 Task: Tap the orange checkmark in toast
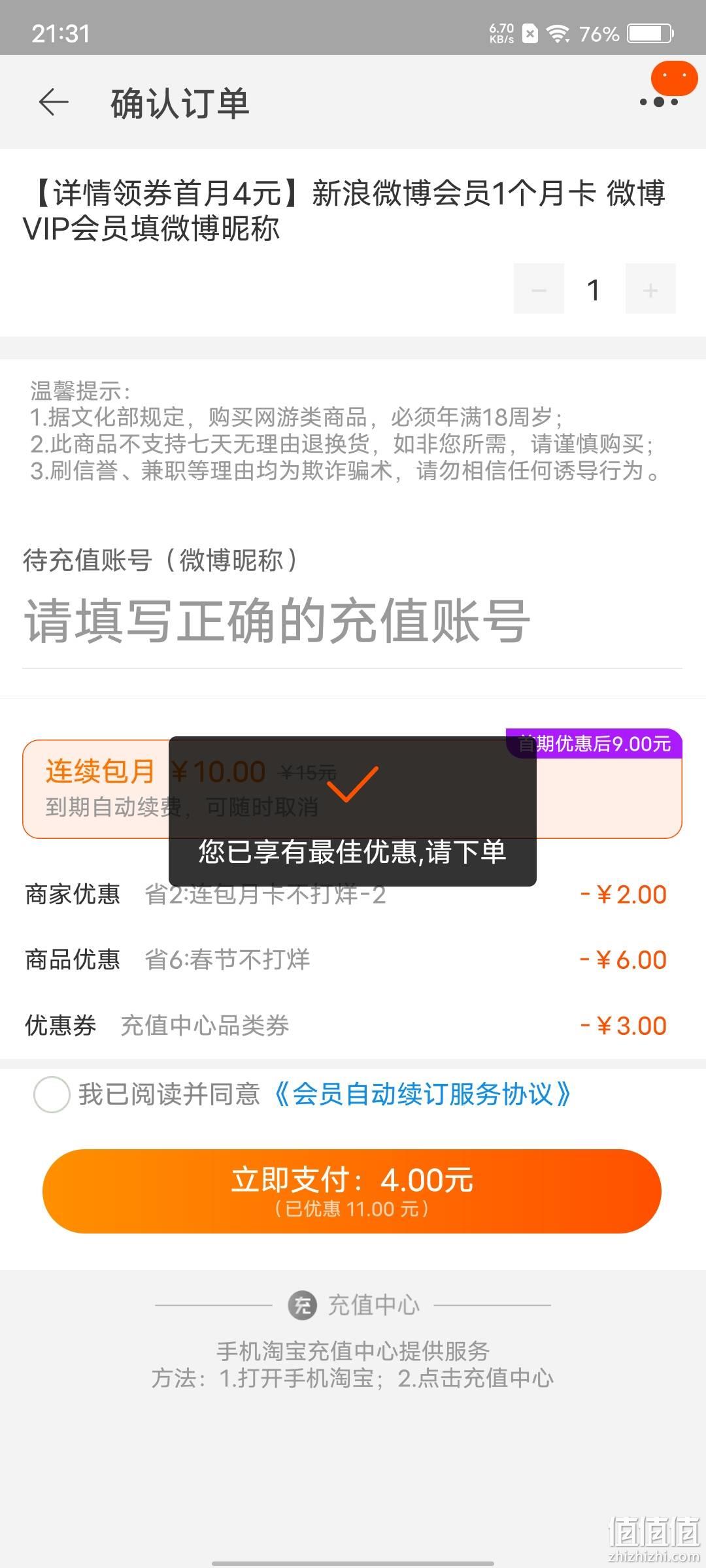pos(352,783)
